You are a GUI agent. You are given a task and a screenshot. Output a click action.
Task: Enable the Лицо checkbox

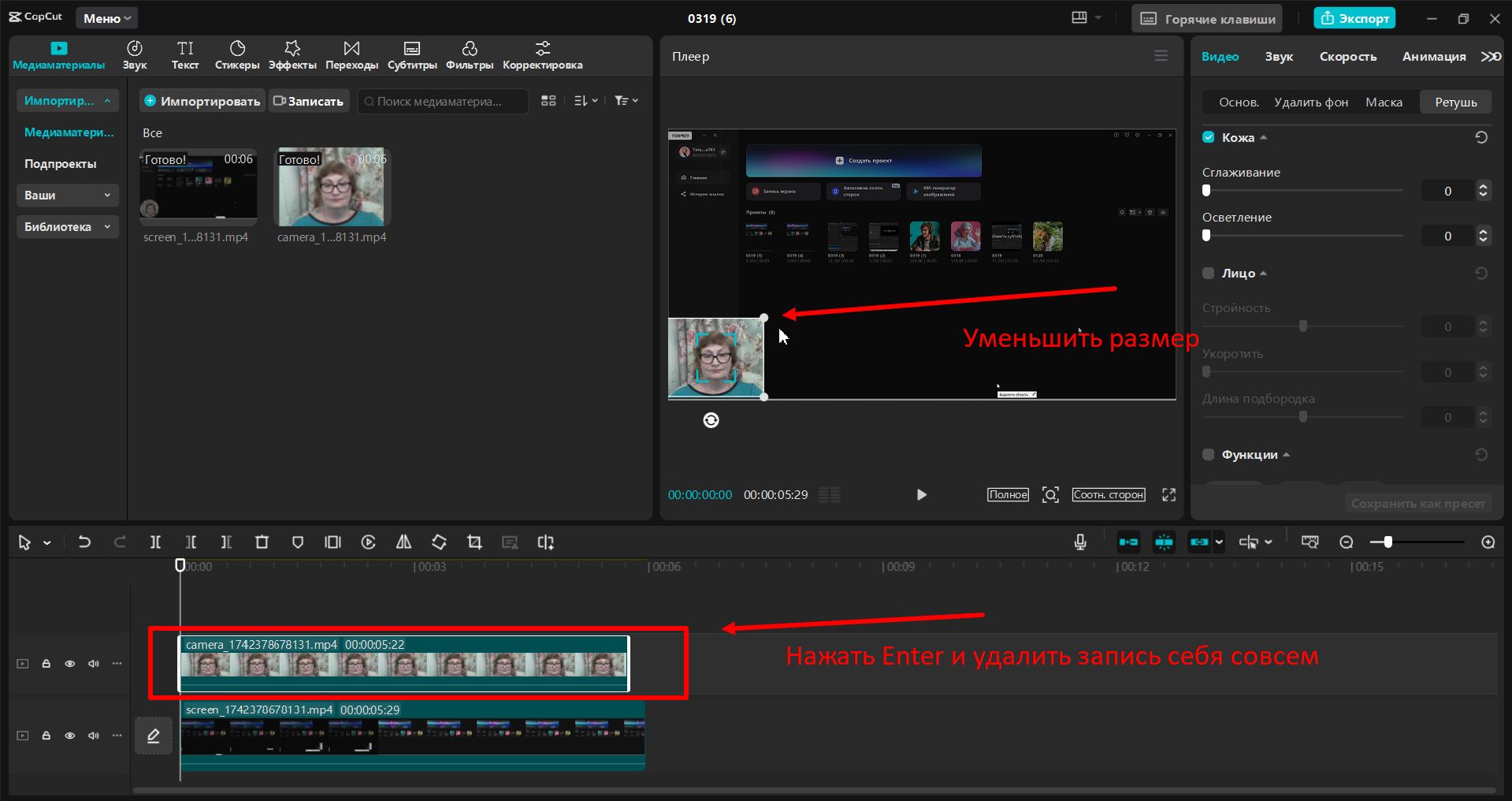[1209, 274]
